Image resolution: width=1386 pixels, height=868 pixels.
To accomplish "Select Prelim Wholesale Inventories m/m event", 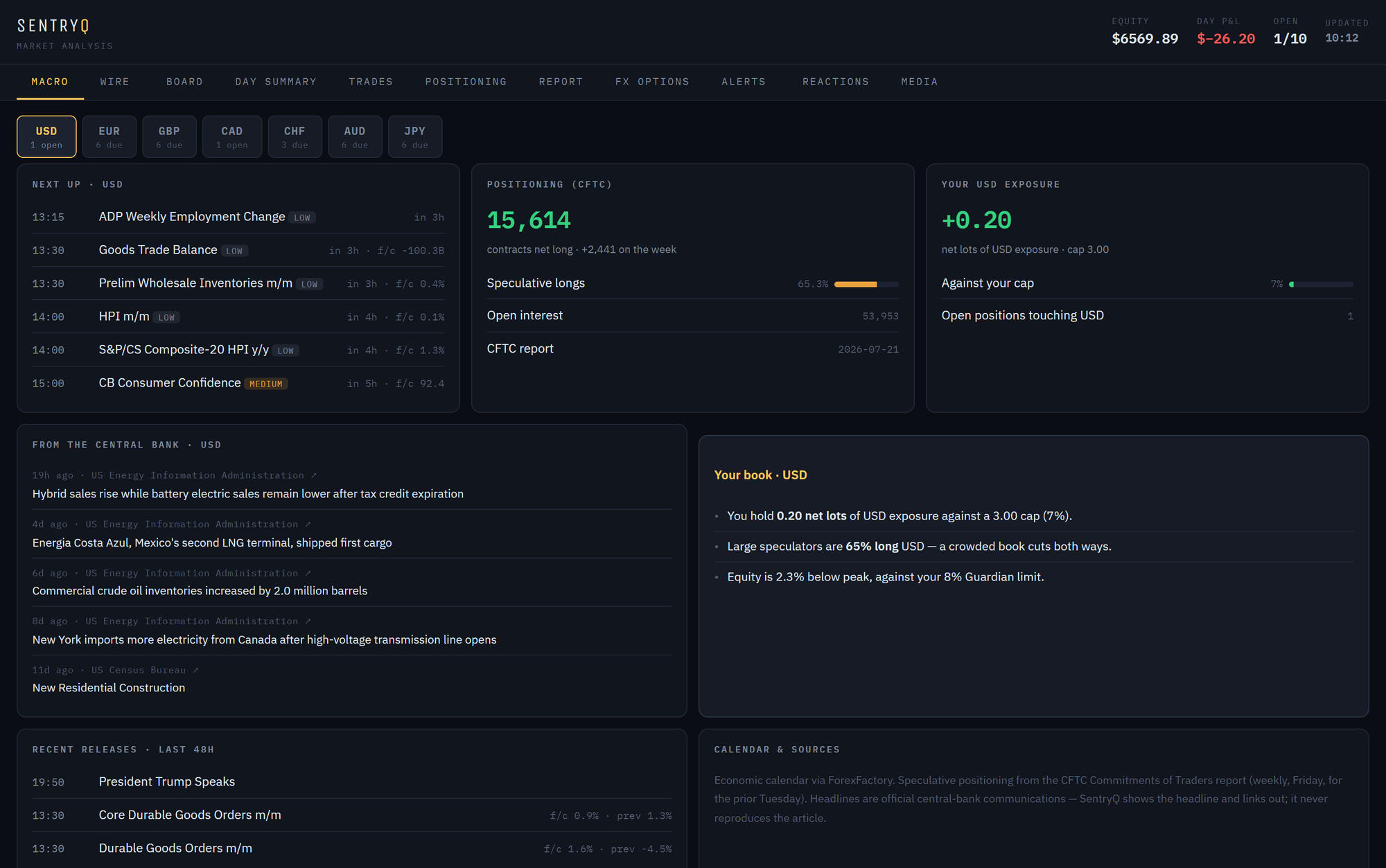I will [238, 283].
